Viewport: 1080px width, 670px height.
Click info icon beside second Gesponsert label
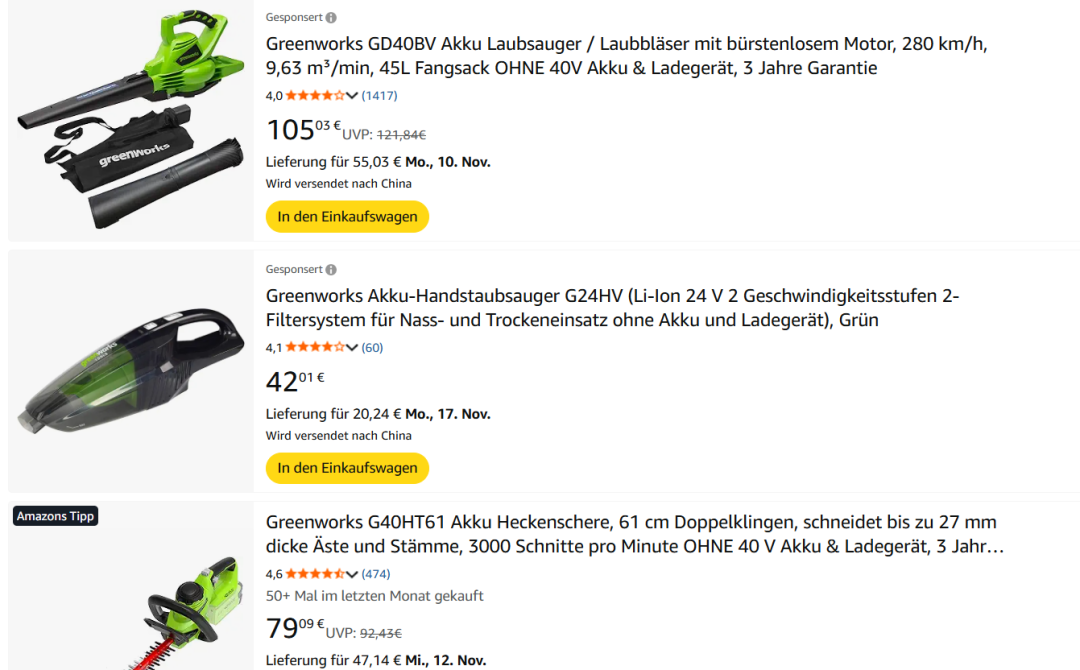click(331, 270)
